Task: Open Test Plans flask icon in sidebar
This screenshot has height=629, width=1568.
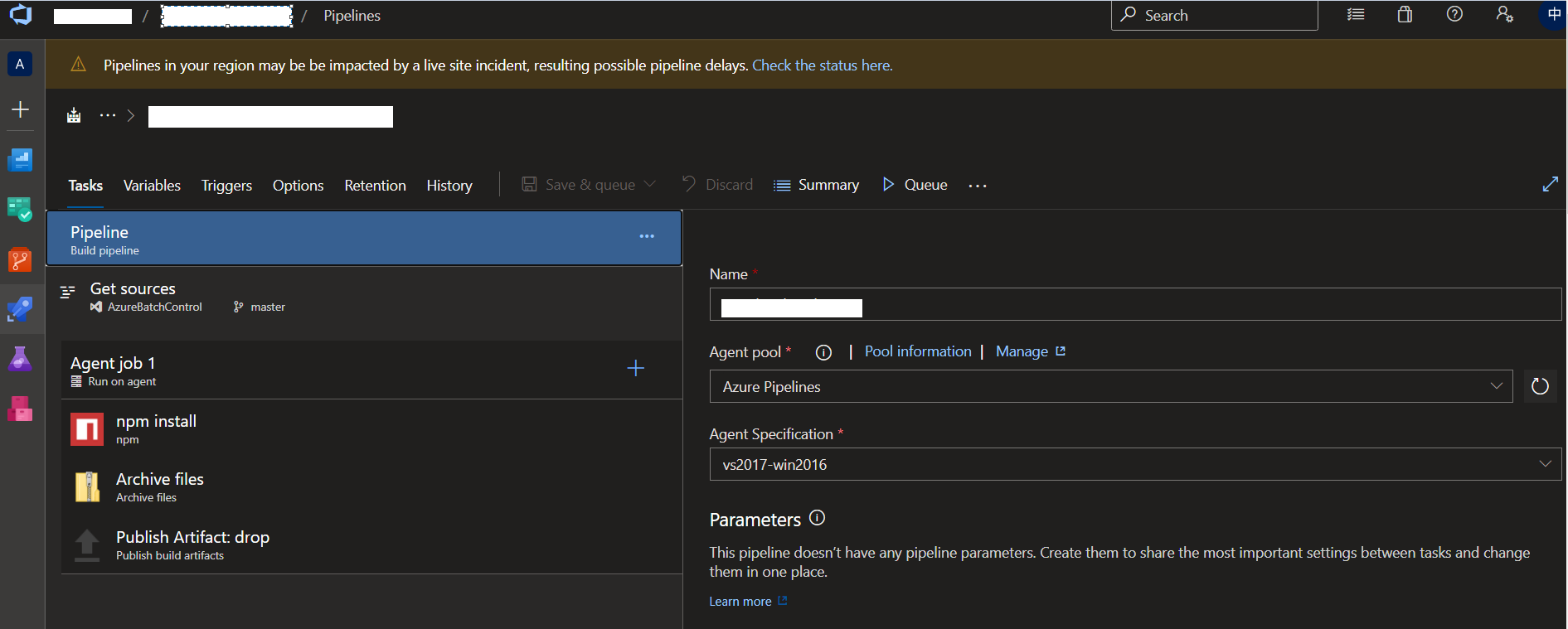Action: click(x=20, y=359)
